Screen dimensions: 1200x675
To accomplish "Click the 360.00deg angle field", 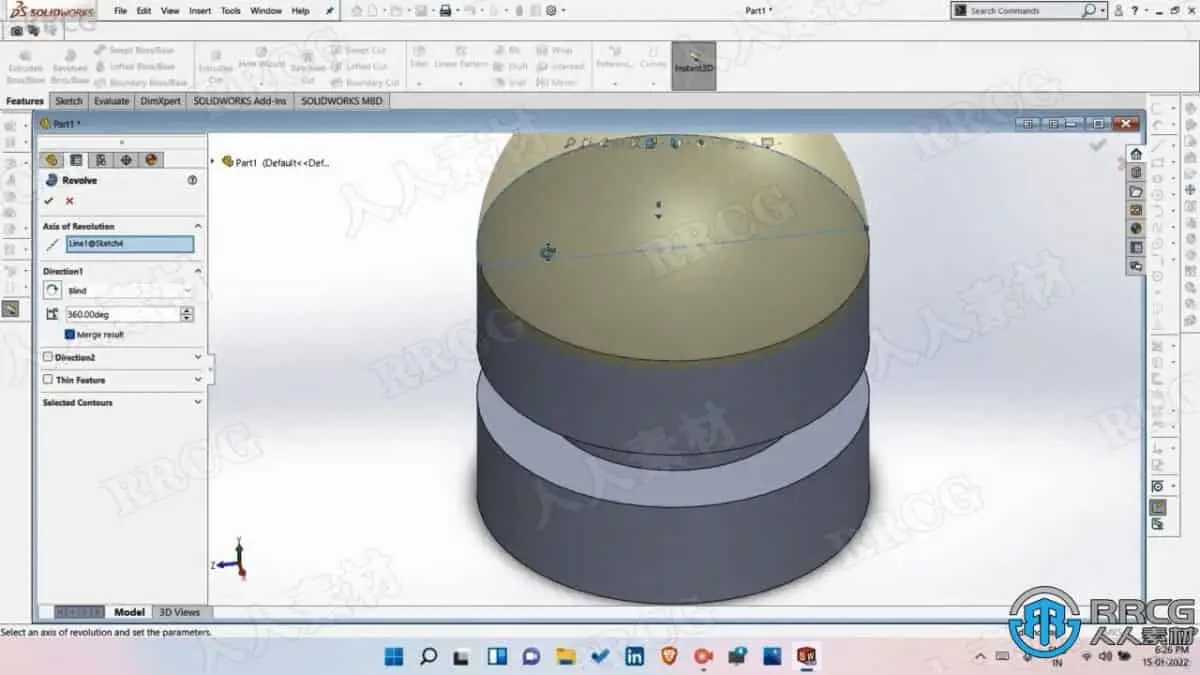I will [121, 314].
